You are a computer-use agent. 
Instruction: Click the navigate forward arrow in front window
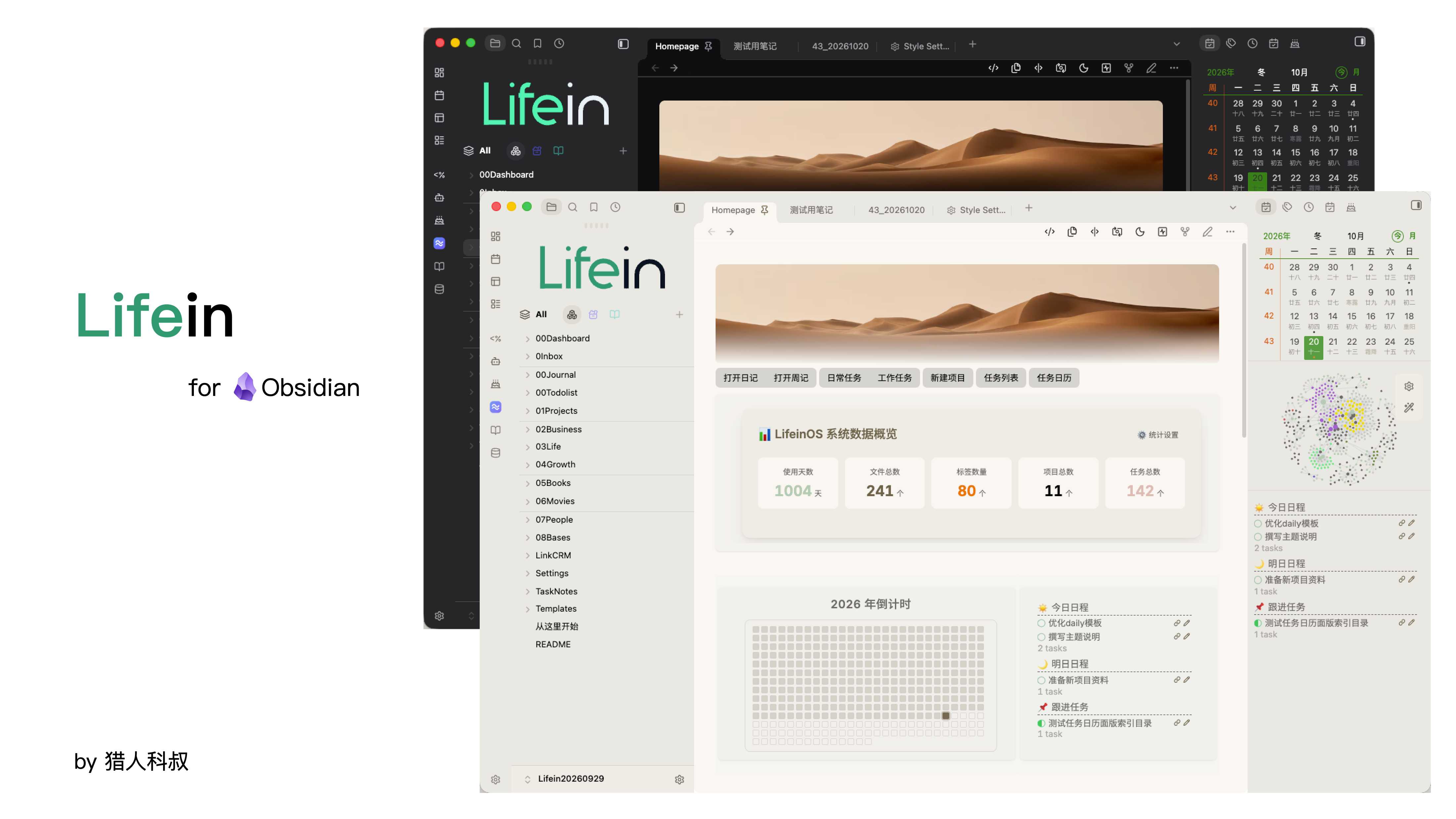pyautogui.click(x=730, y=232)
